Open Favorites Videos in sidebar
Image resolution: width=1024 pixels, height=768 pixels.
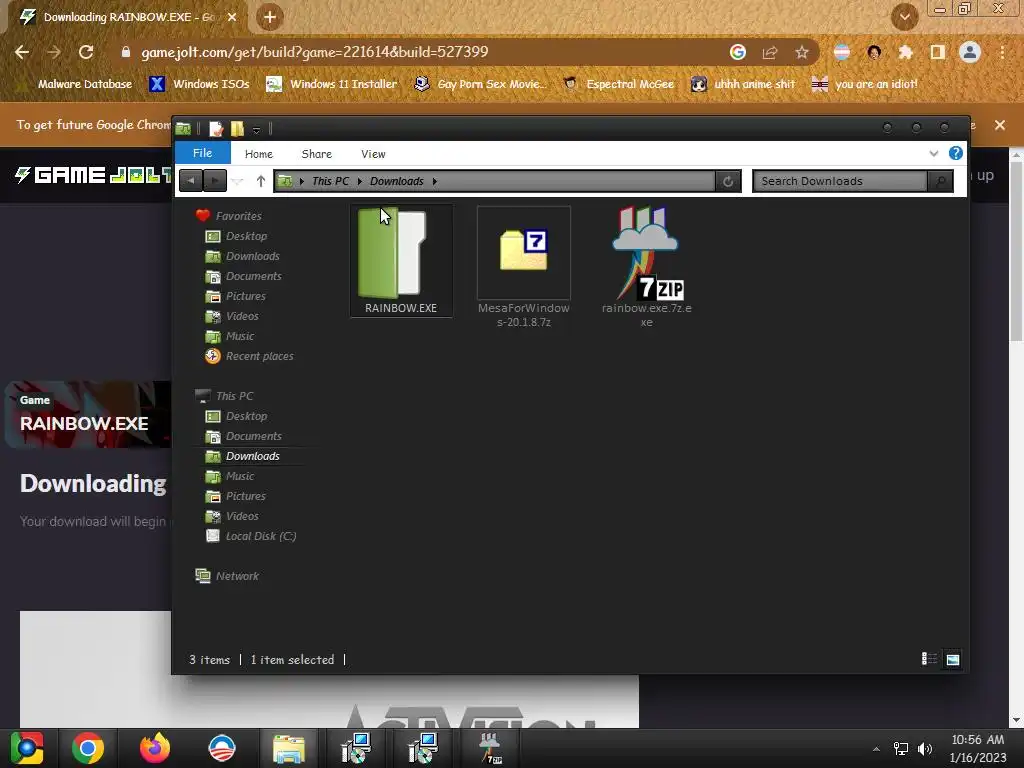click(232, 316)
